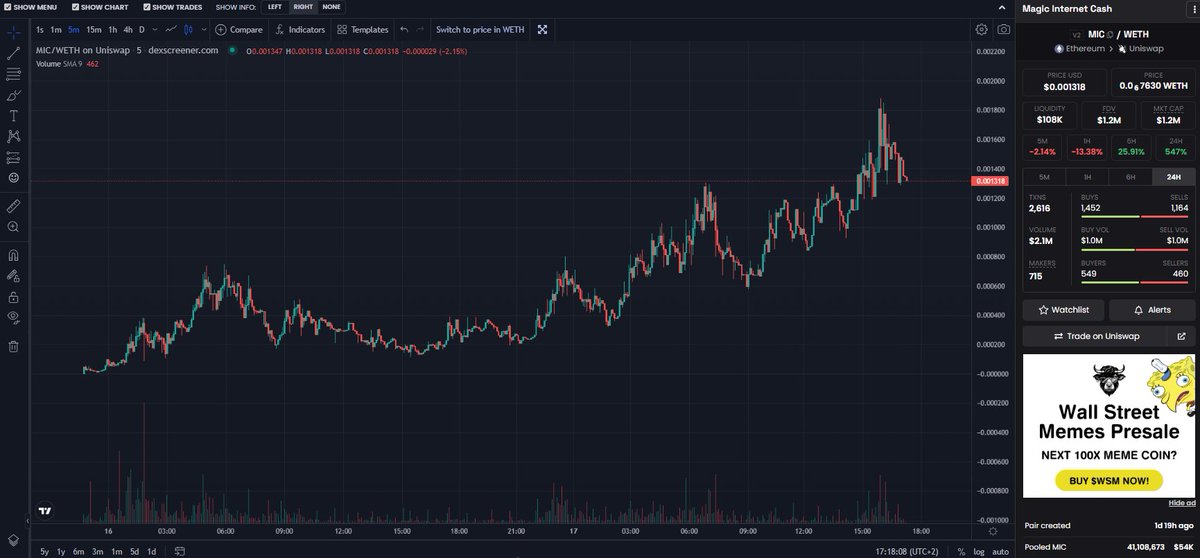Viewport: 1200px width, 558px height.
Task: Toggle lock all drawing tools
Action: (14, 296)
